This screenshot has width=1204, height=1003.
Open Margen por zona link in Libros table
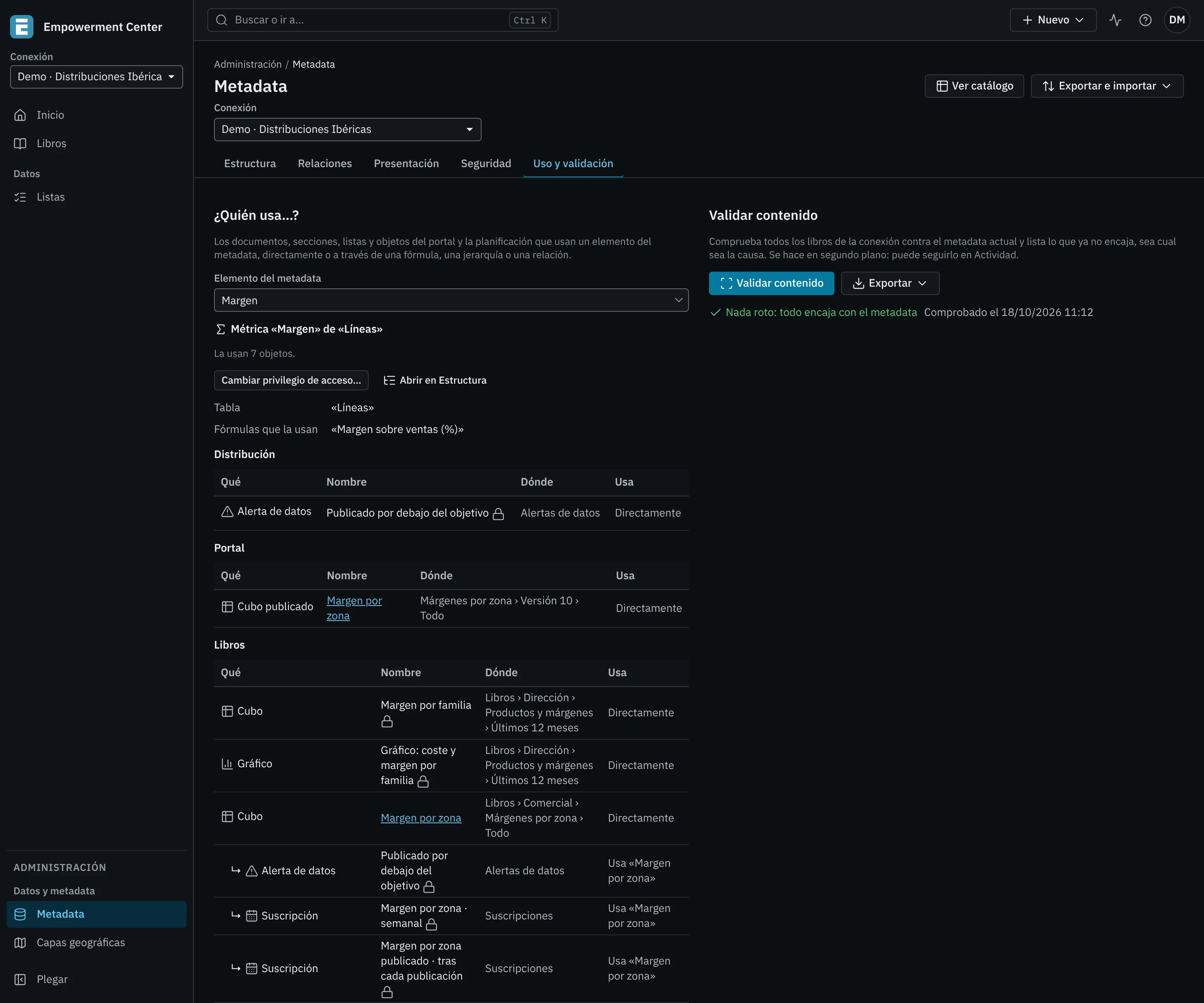421,818
